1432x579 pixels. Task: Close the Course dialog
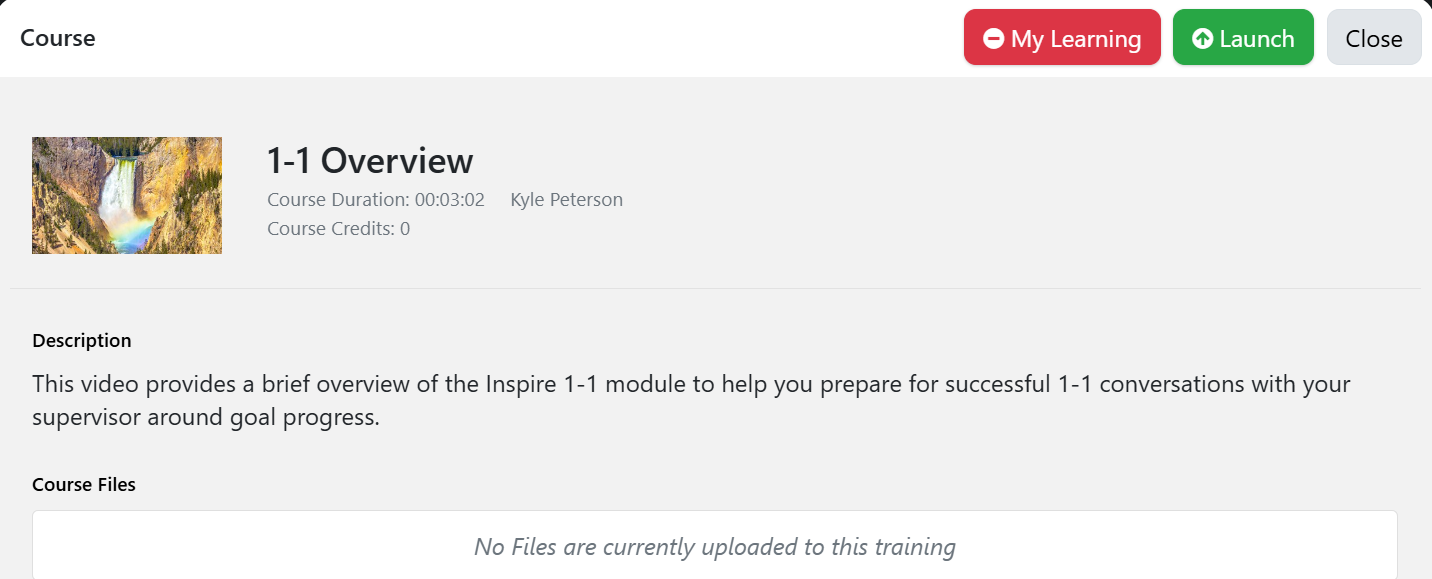(1374, 38)
